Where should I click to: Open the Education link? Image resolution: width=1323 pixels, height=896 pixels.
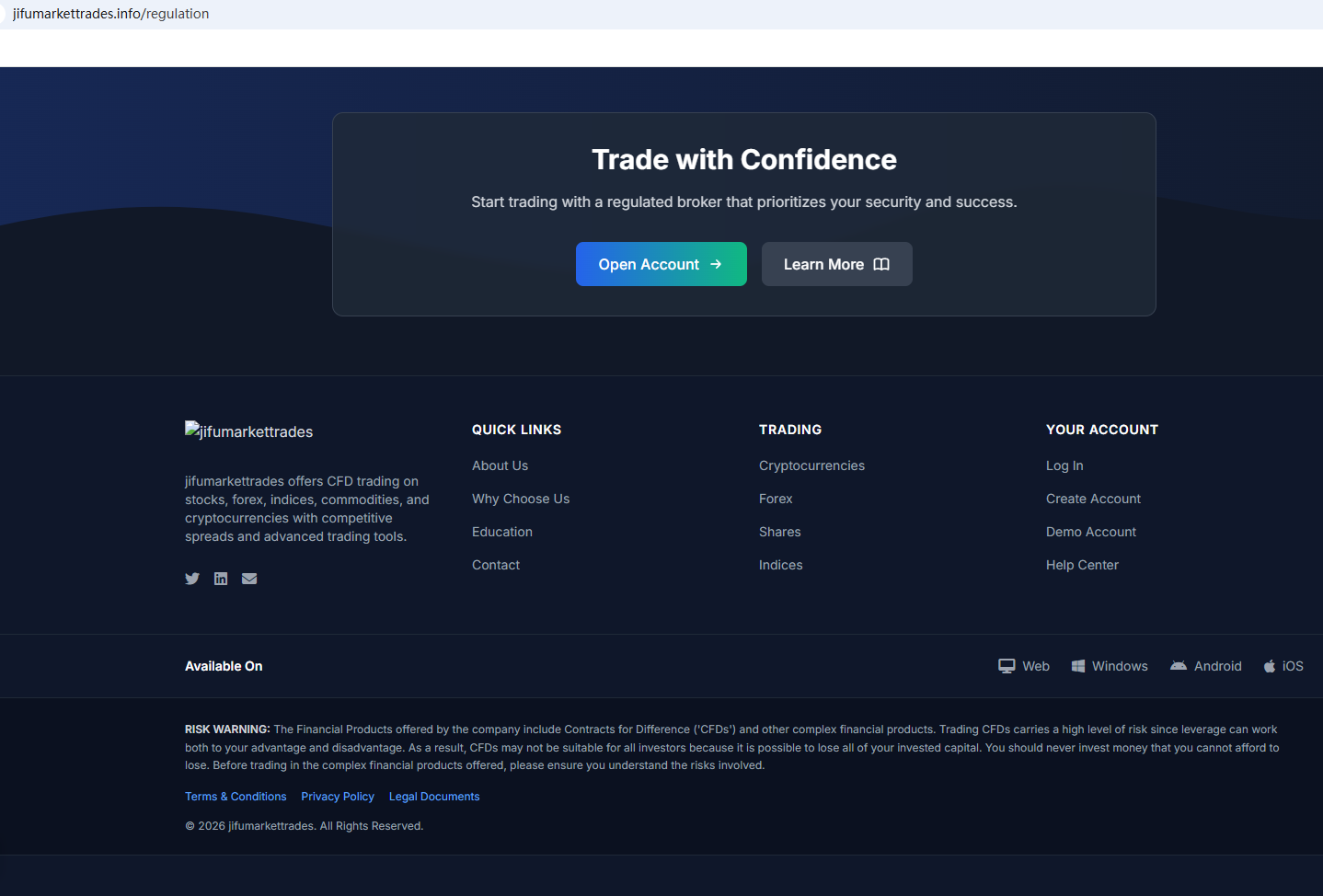tap(502, 532)
